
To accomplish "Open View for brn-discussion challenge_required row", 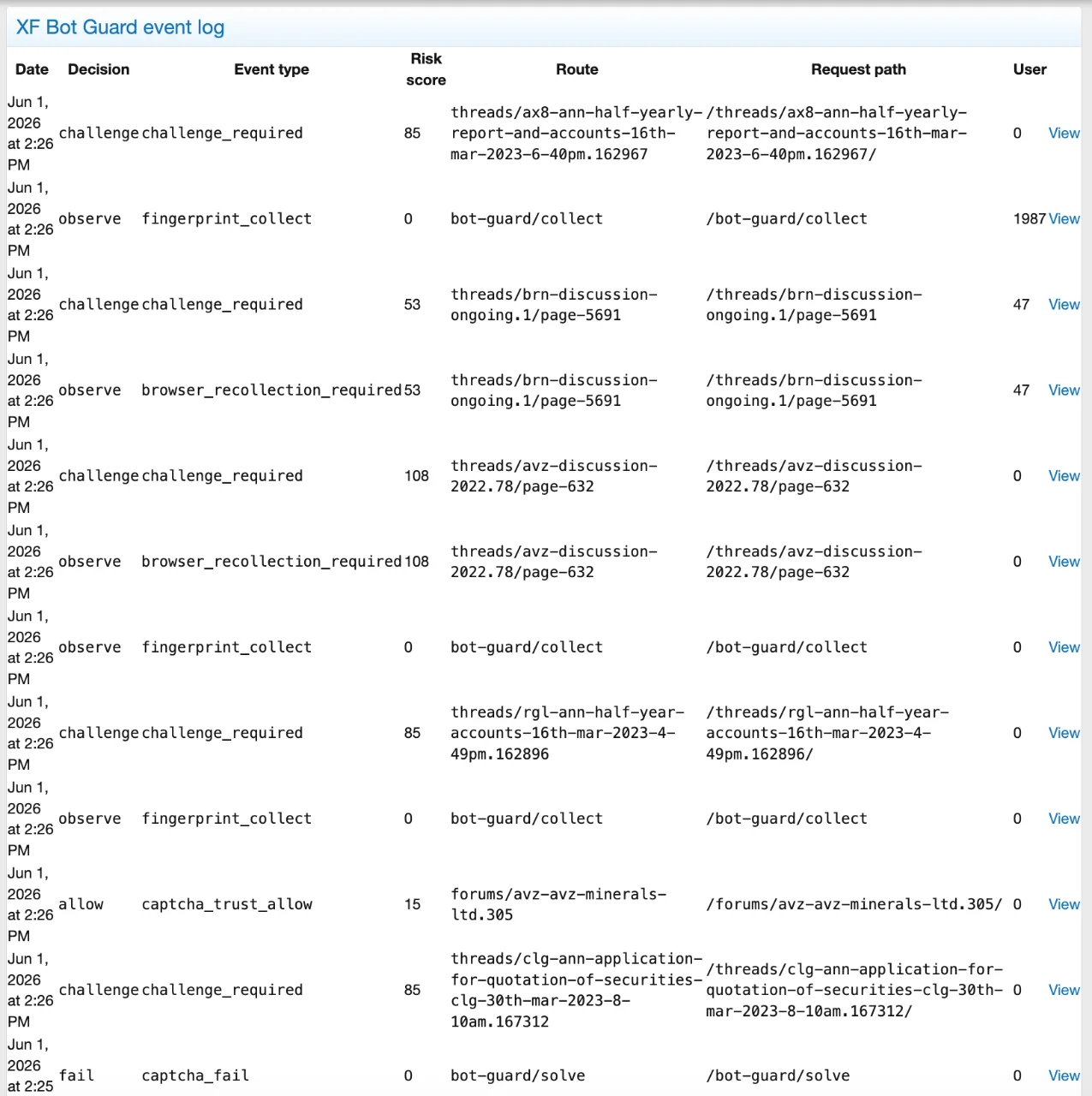I will [x=1064, y=304].
